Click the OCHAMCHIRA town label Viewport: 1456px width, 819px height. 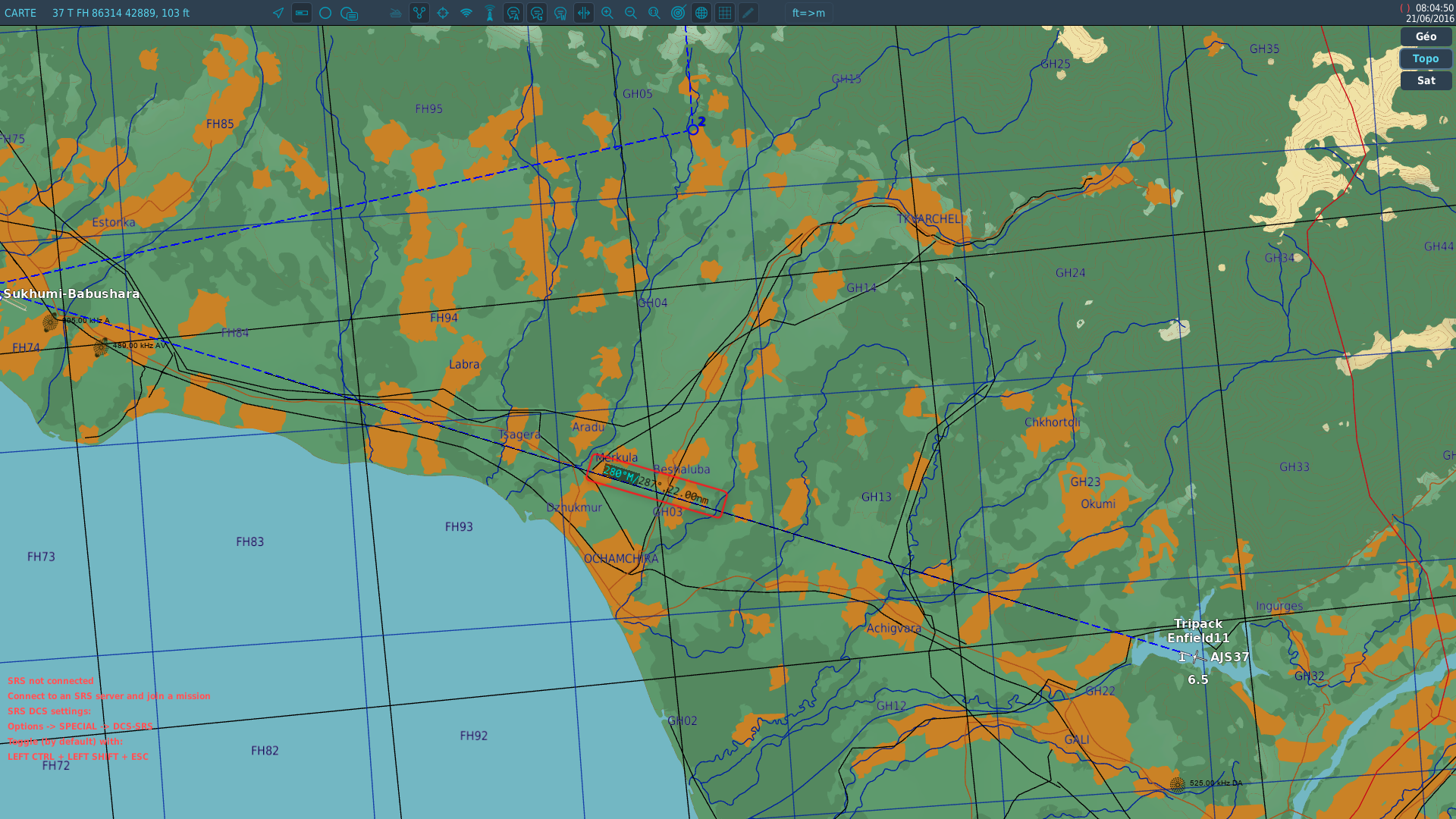pos(621,559)
